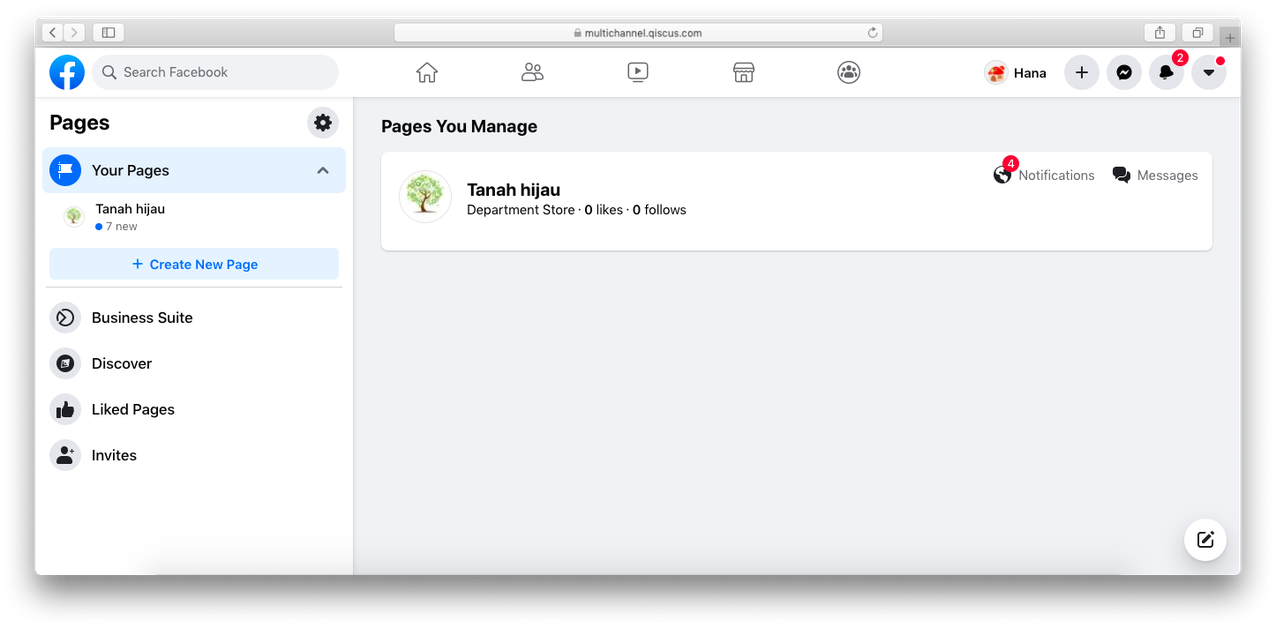Open Watch from the top navigation
The width and height of the screenshot is (1276, 628).
click(x=637, y=72)
